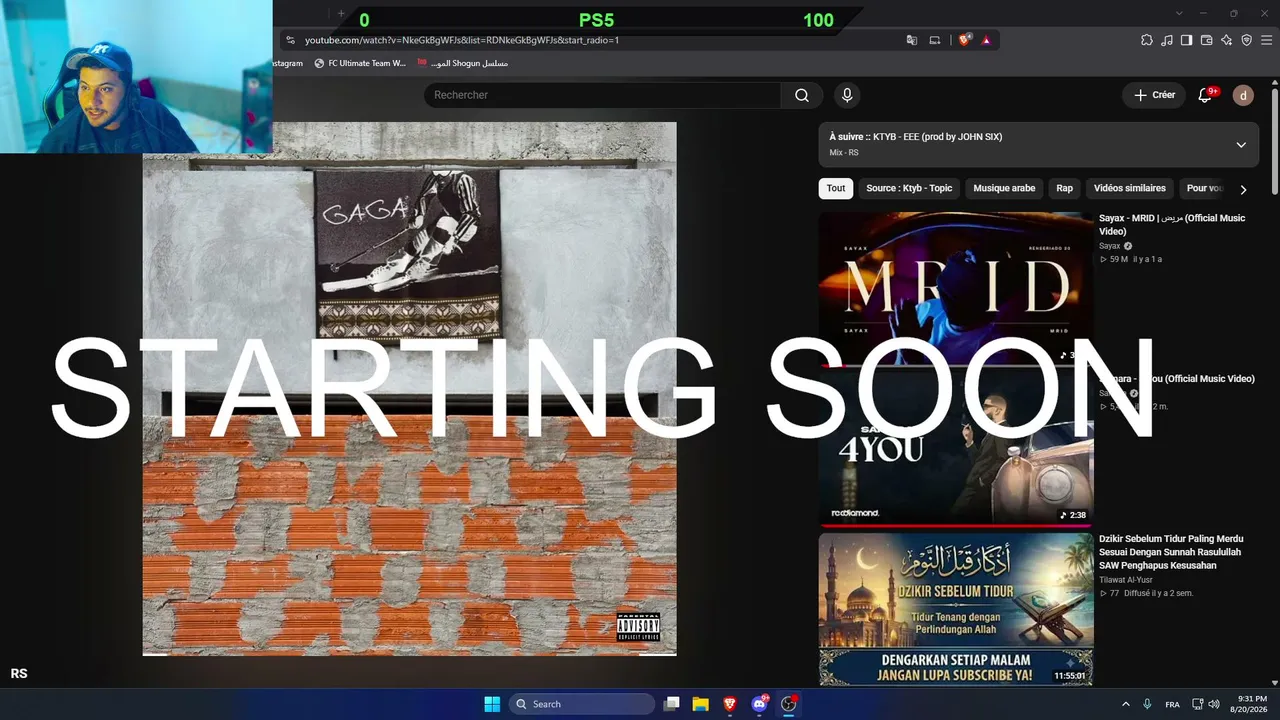Start voice search with the microphone icon
1280x720 pixels.
pyautogui.click(x=847, y=95)
